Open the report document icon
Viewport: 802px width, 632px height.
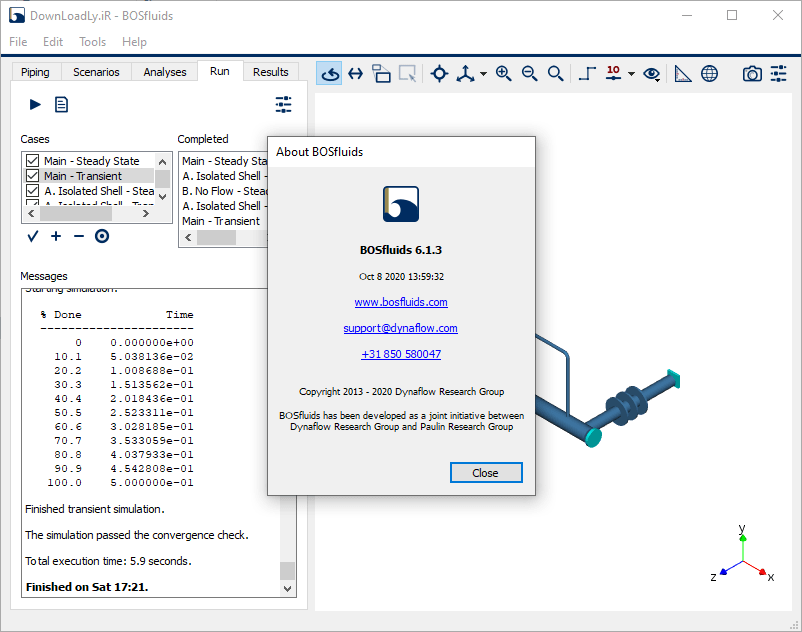(61, 104)
